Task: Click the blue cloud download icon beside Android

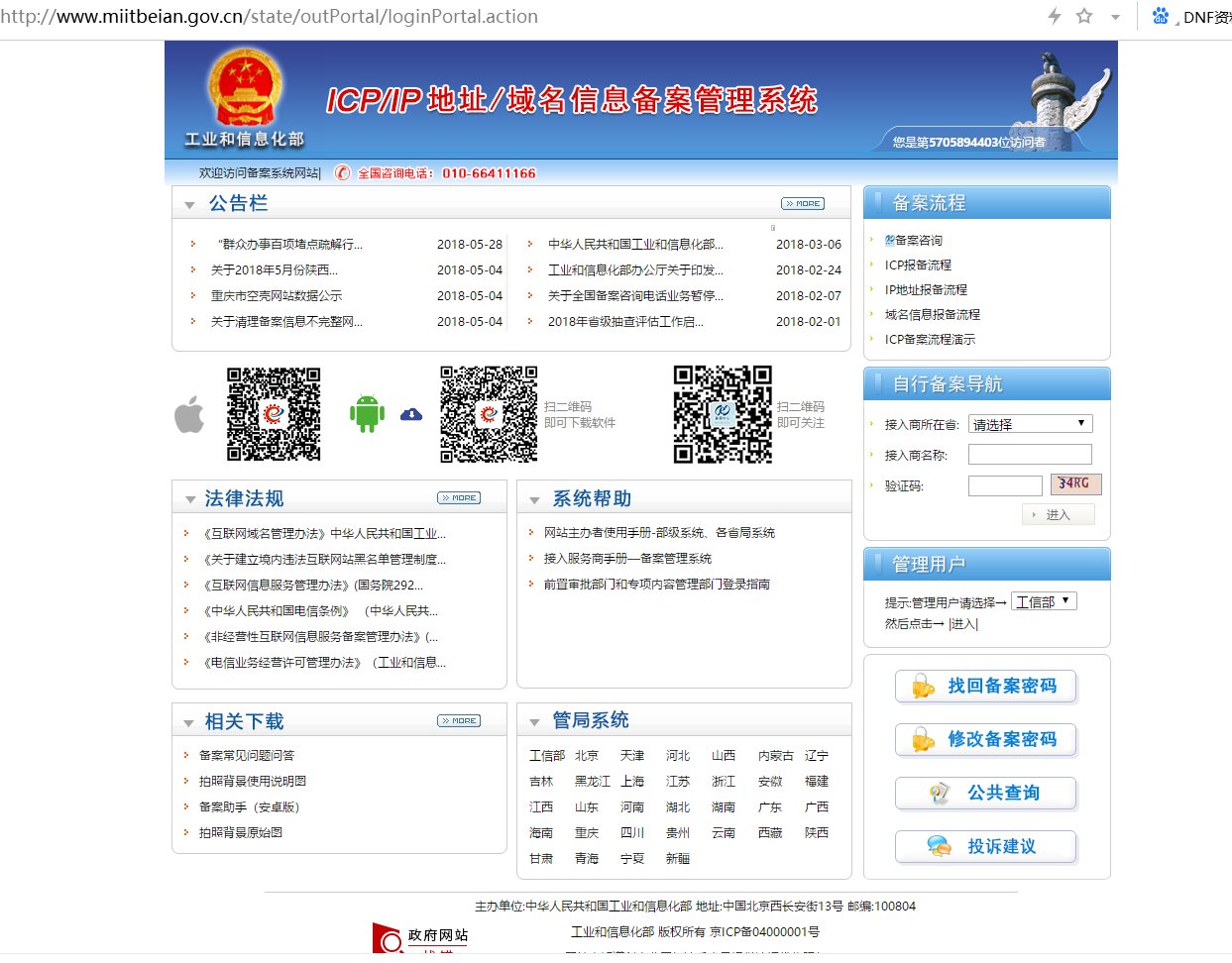Action: 410,412
